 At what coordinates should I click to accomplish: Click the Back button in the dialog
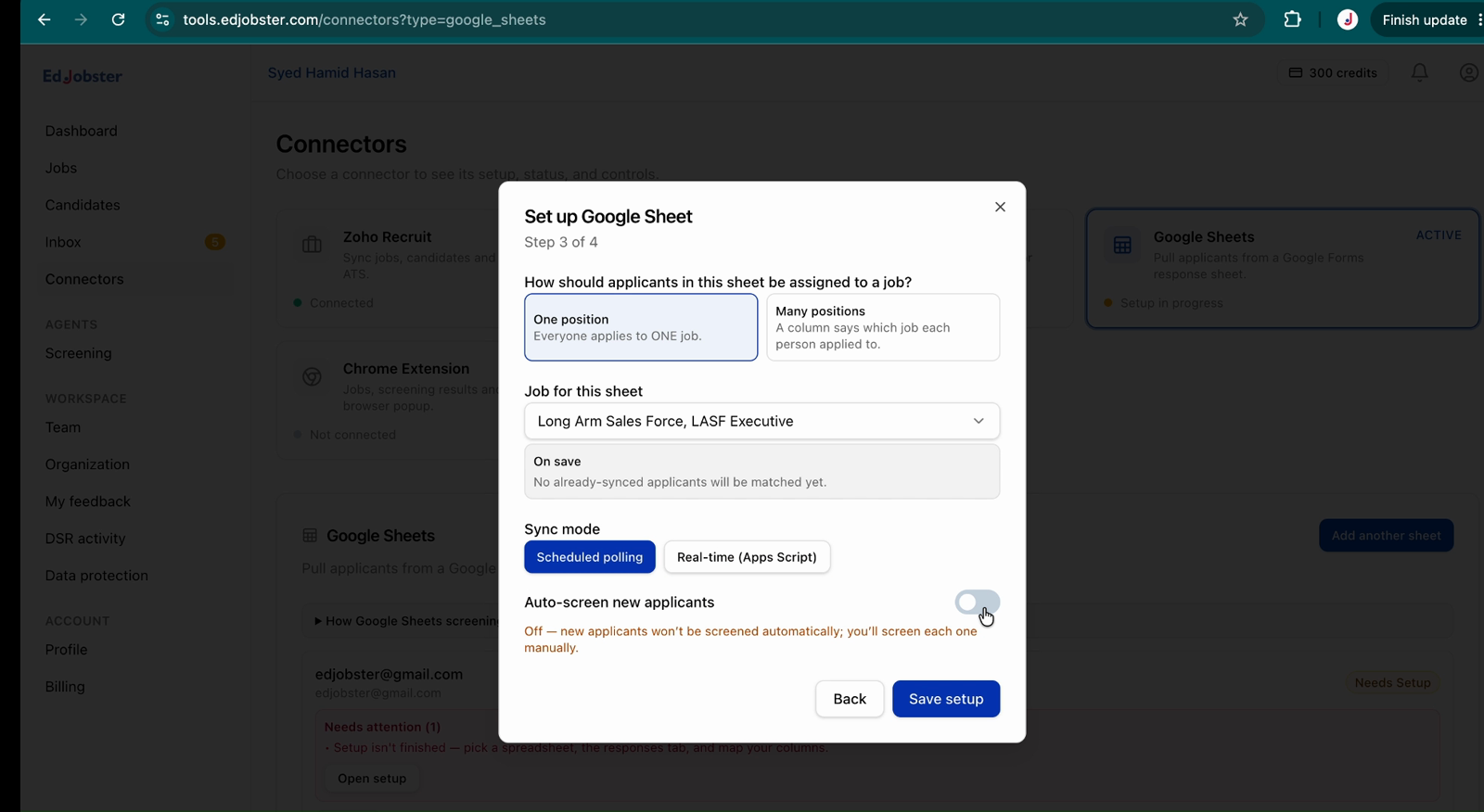(x=850, y=699)
